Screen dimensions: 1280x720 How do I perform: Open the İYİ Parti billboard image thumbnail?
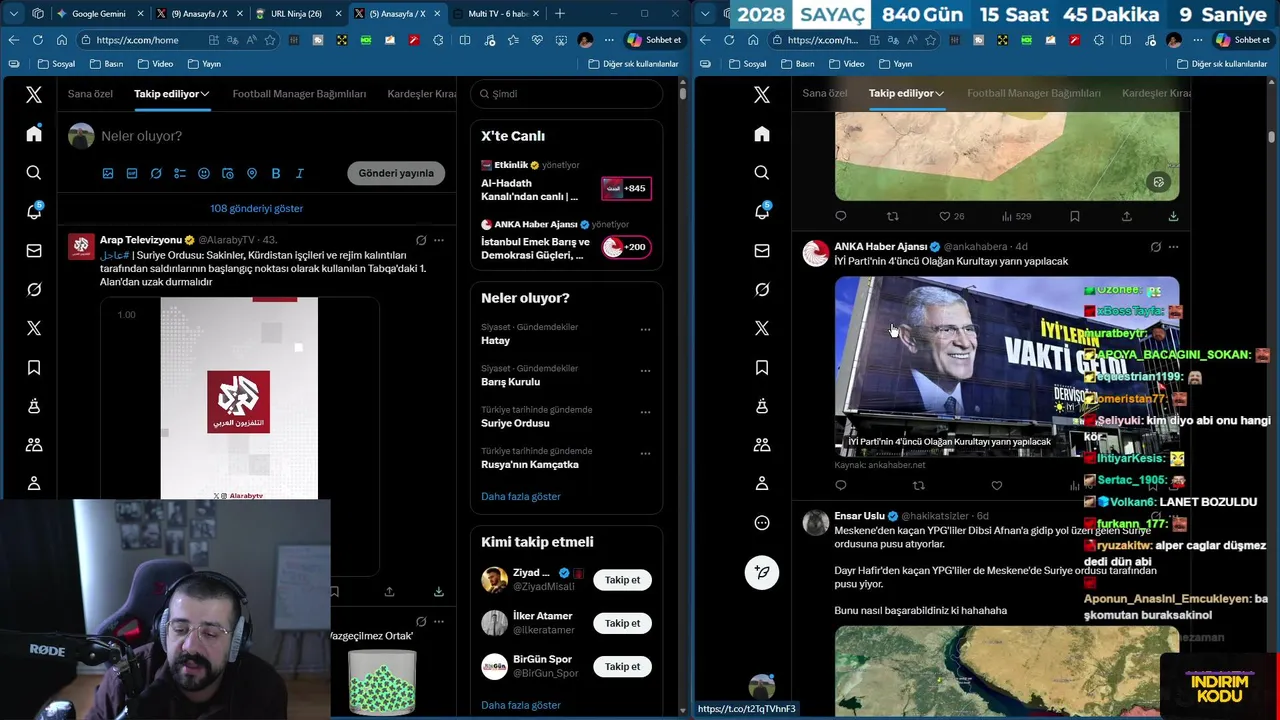[x=1007, y=366]
